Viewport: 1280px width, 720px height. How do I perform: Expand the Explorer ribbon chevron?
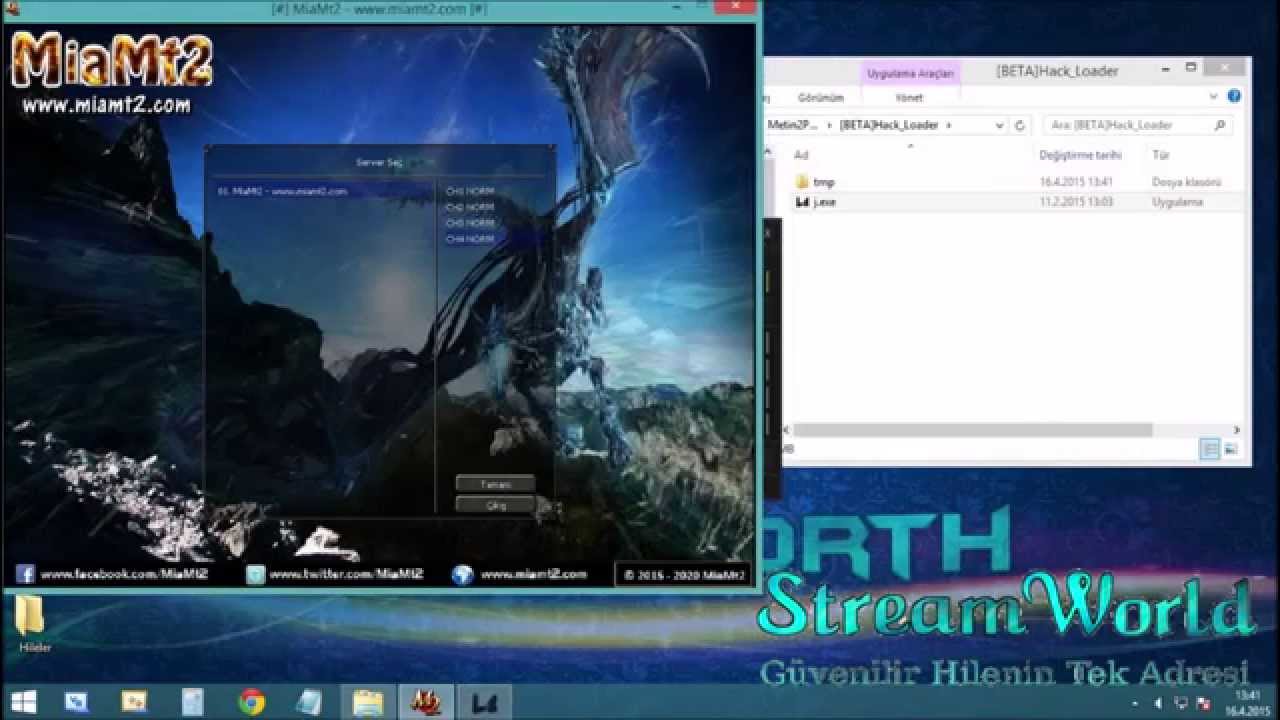(1213, 97)
